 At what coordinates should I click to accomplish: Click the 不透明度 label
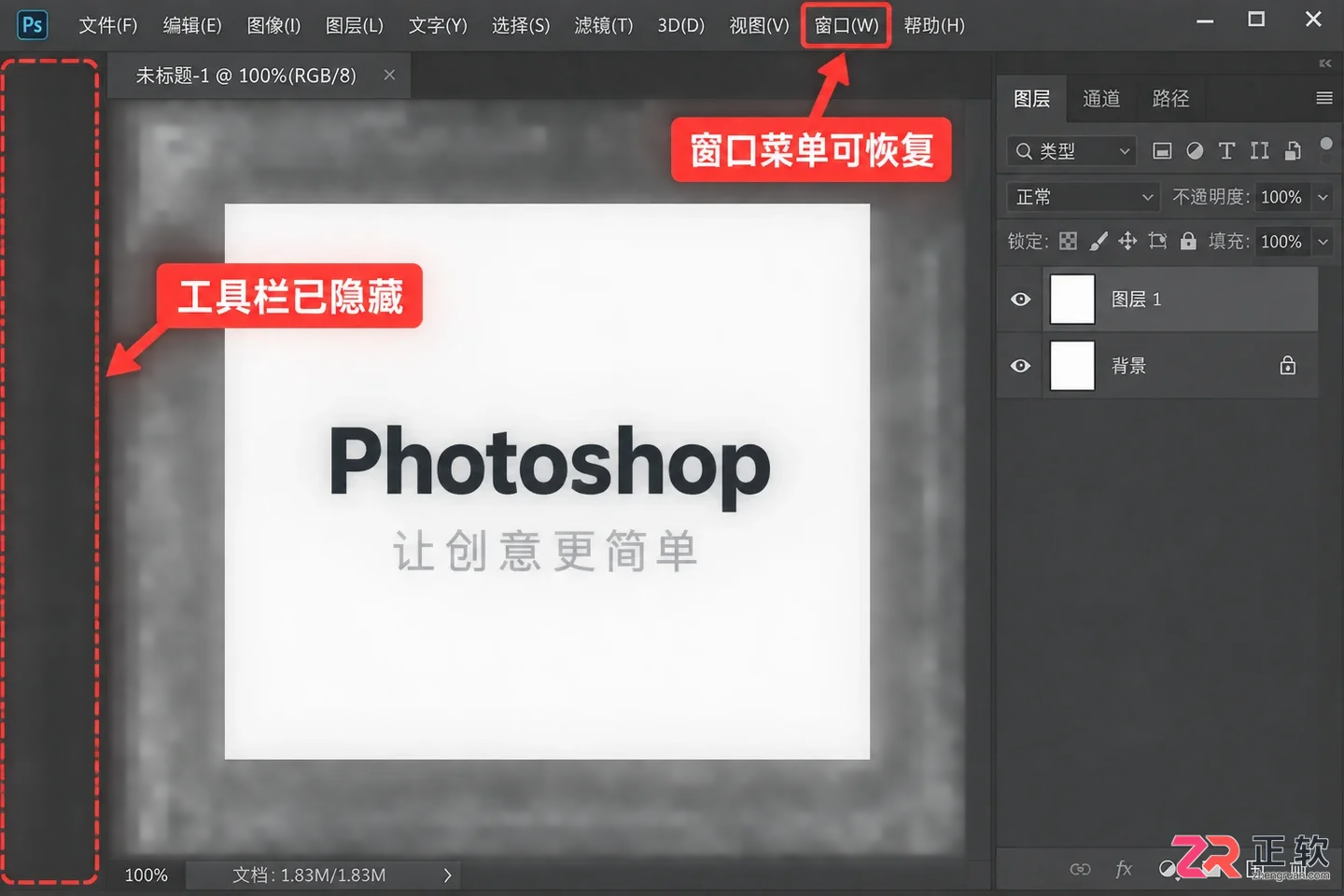pyautogui.click(x=1211, y=197)
